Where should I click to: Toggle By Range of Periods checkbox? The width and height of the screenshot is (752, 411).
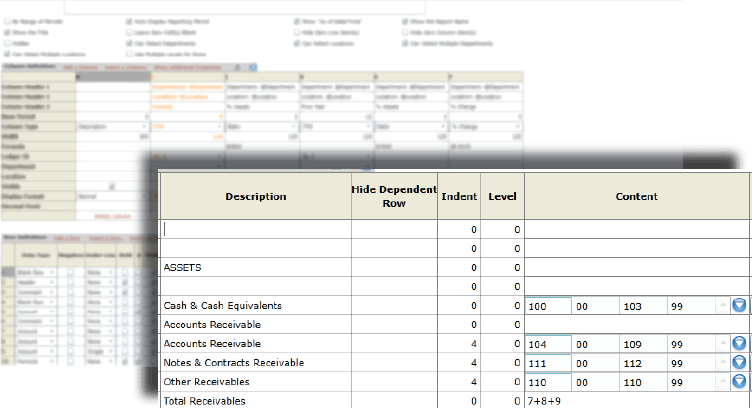click(x=7, y=22)
